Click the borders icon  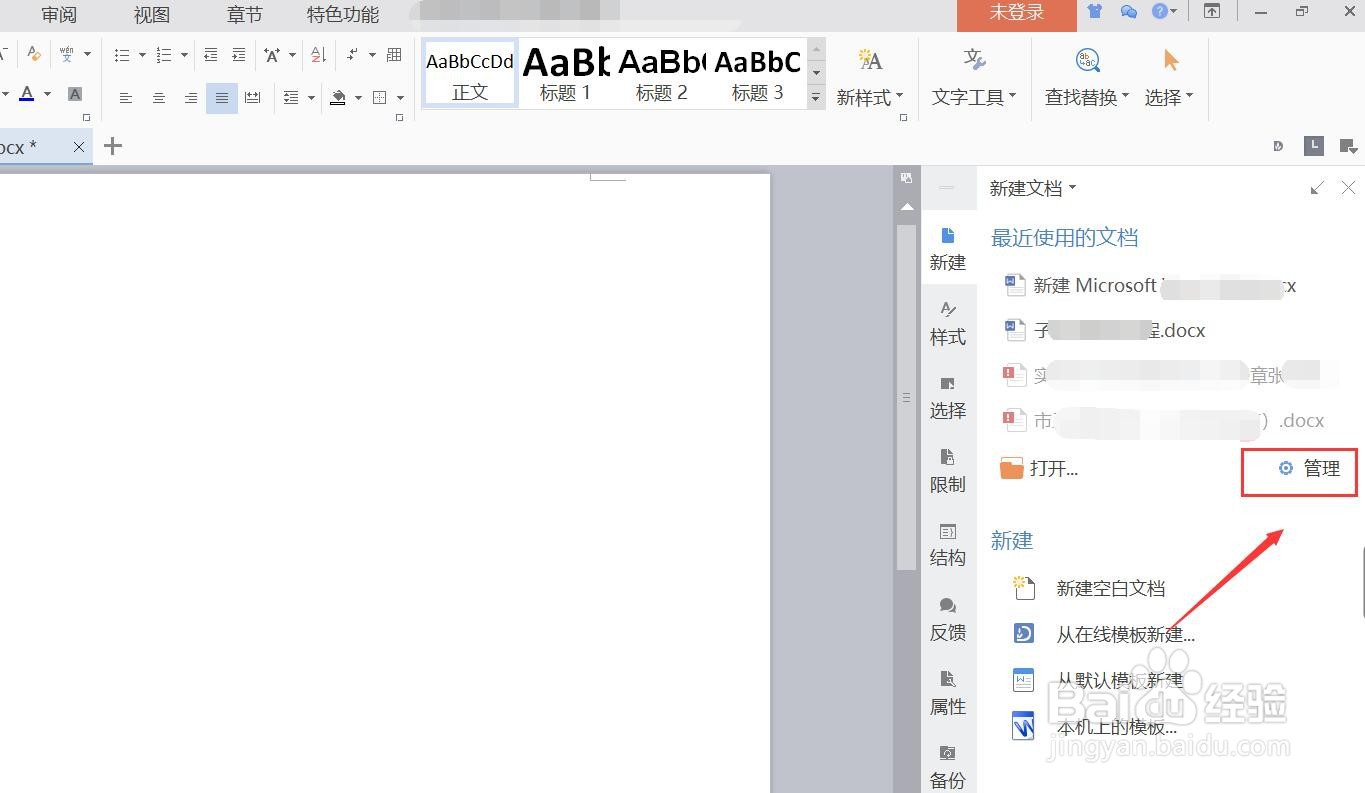tap(379, 98)
